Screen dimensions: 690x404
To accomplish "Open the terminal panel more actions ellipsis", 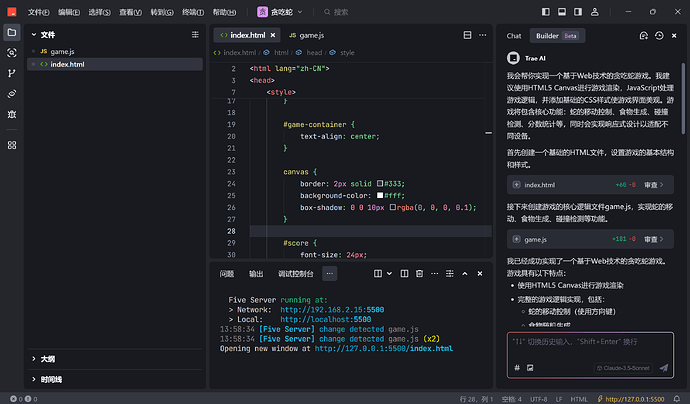I will click(x=434, y=274).
